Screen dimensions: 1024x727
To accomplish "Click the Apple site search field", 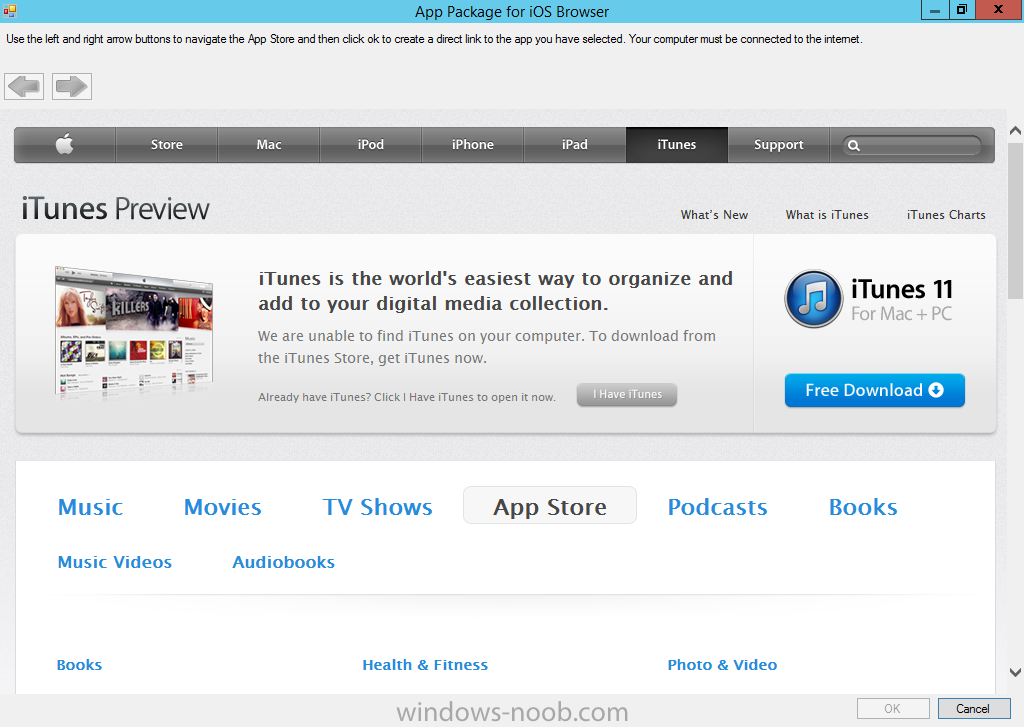I will (x=912, y=145).
